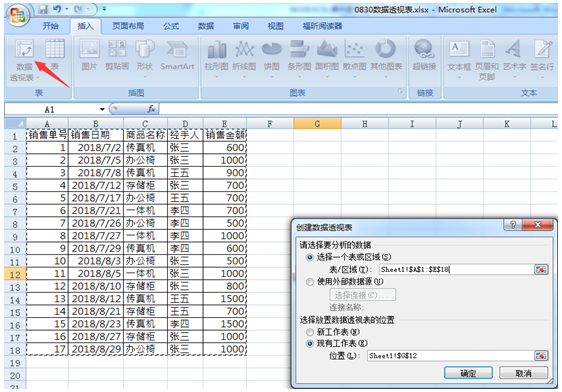This screenshot has width=562, height=392.
Task: Open Clip Art (剪贴画)
Action: 117,54
